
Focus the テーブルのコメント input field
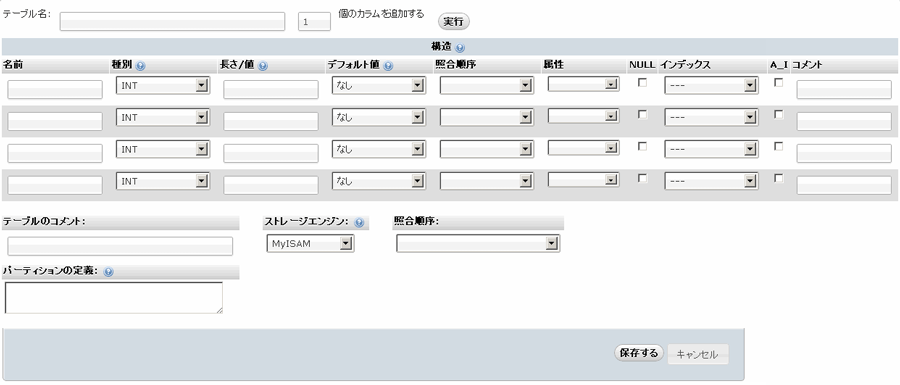pyautogui.click(x=120, y=246)
